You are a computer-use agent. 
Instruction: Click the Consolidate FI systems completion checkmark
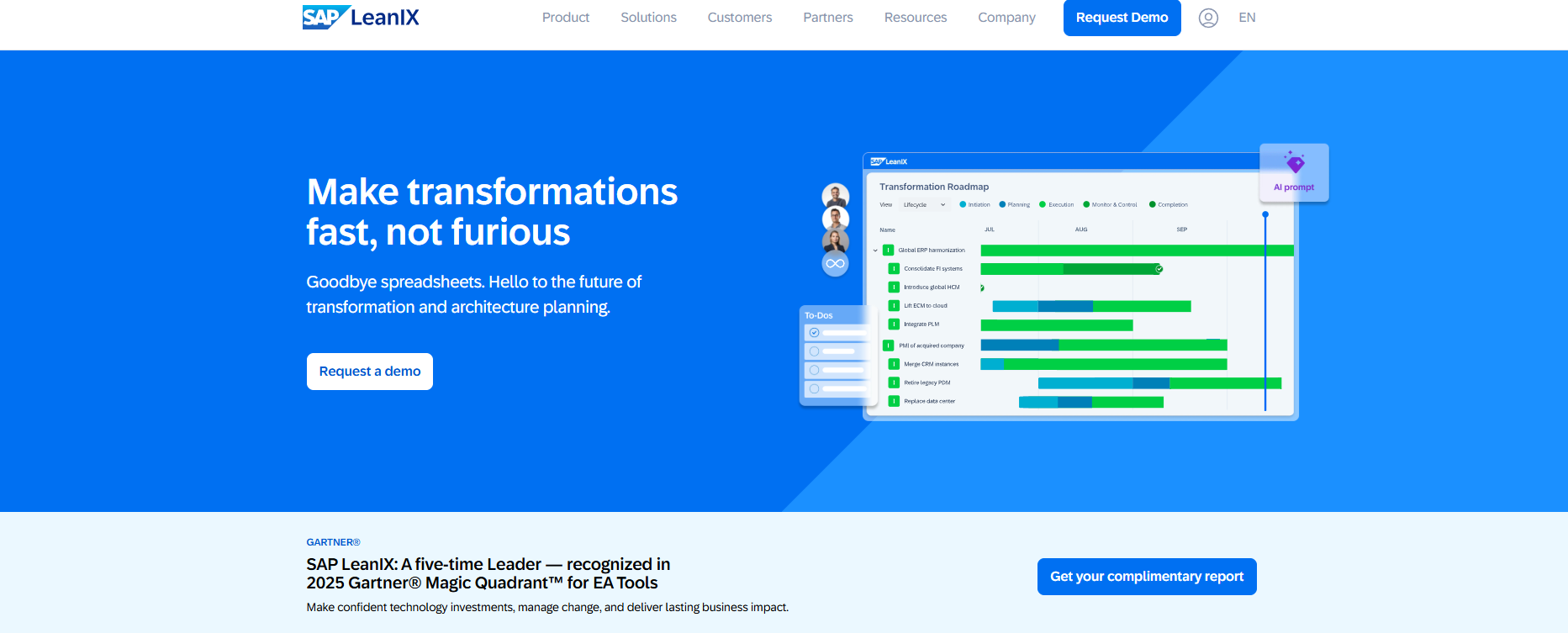tap(1159, 269)
